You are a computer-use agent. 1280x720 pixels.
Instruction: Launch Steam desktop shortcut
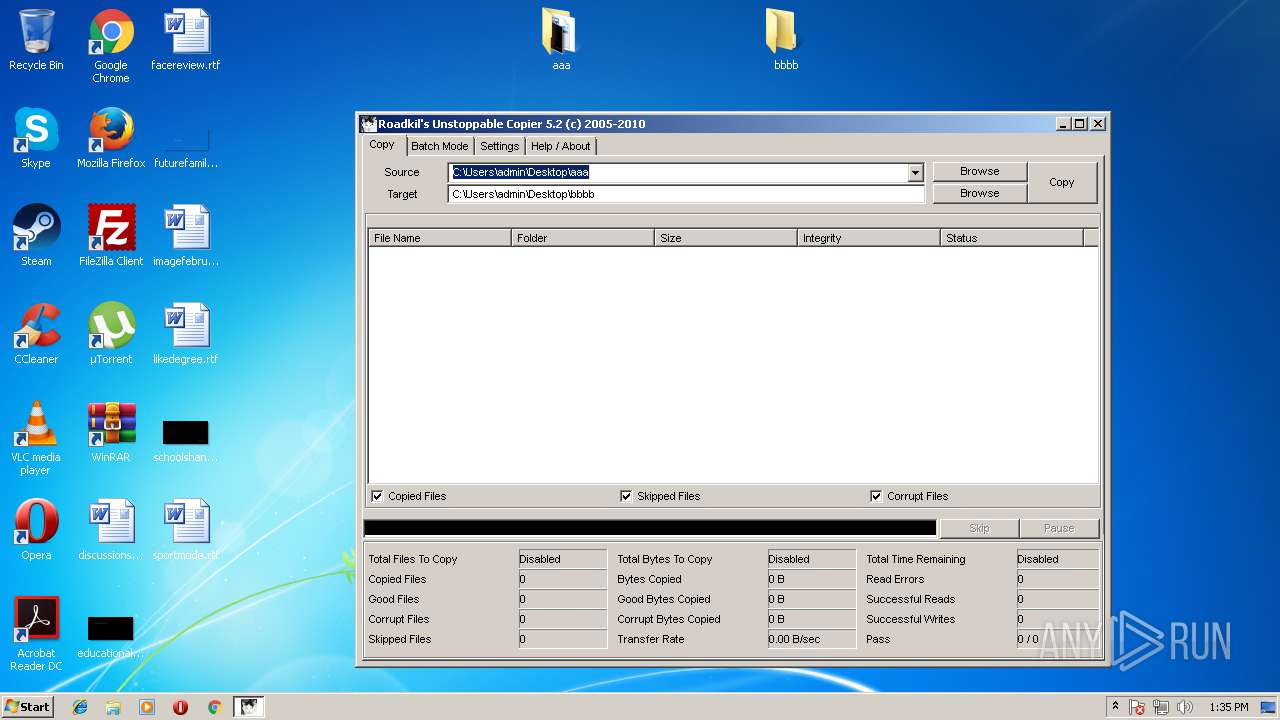36,236
